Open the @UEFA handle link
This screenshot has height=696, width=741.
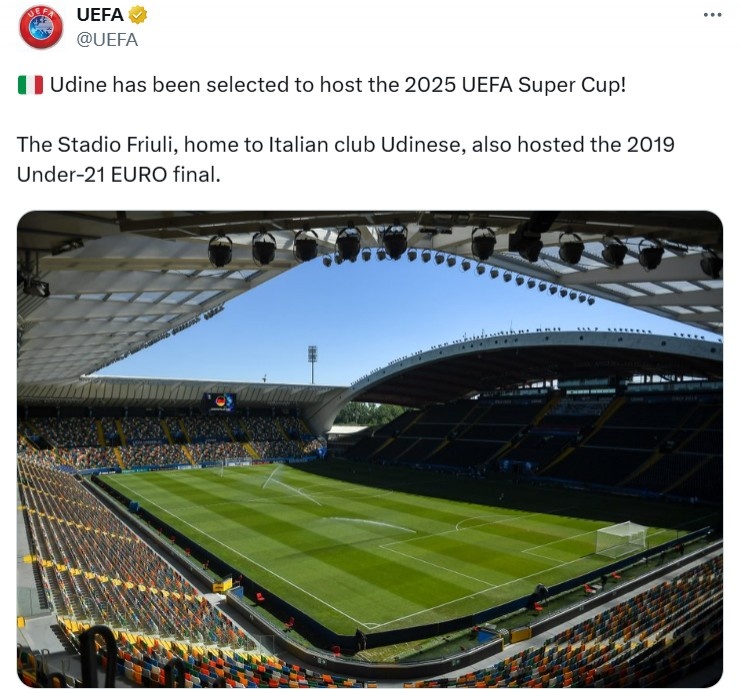click(x=108, y=39)
